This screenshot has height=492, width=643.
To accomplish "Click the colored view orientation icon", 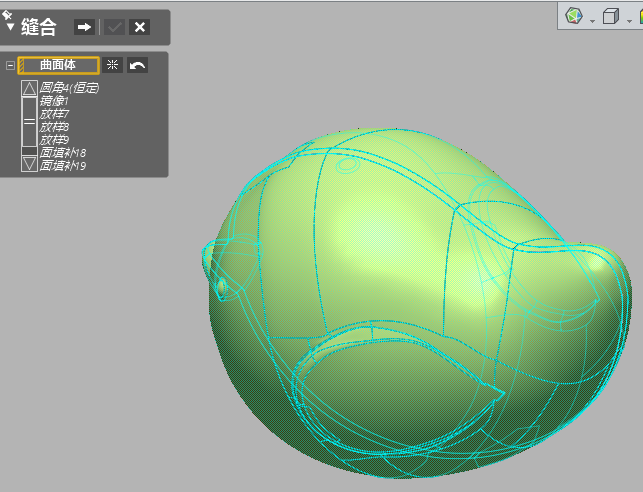I will click(x=574, y=16).
